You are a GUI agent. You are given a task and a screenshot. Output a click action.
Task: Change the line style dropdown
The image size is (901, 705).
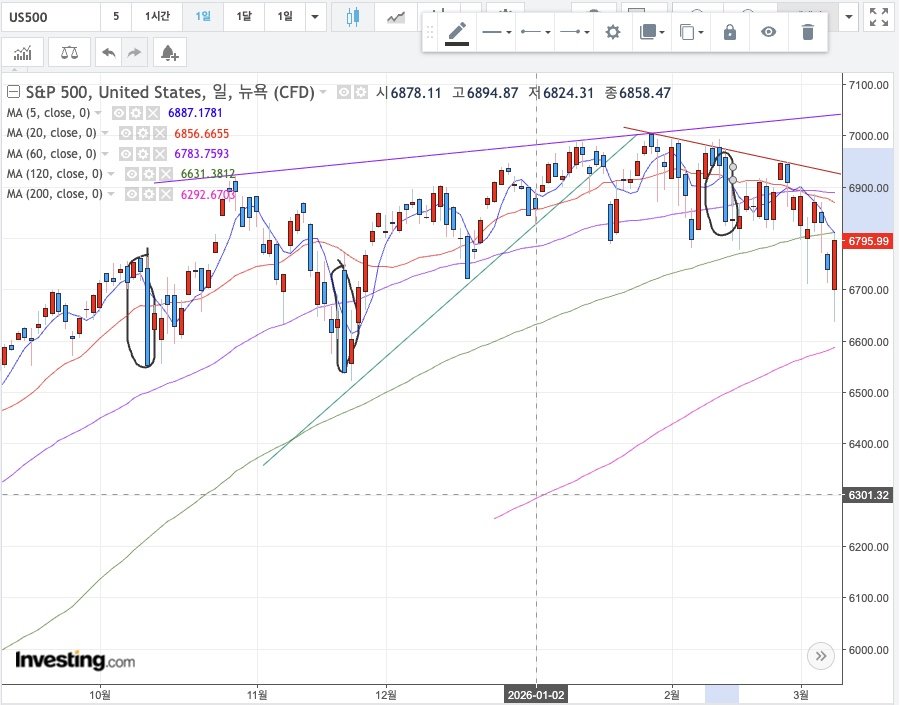(496, 32)
